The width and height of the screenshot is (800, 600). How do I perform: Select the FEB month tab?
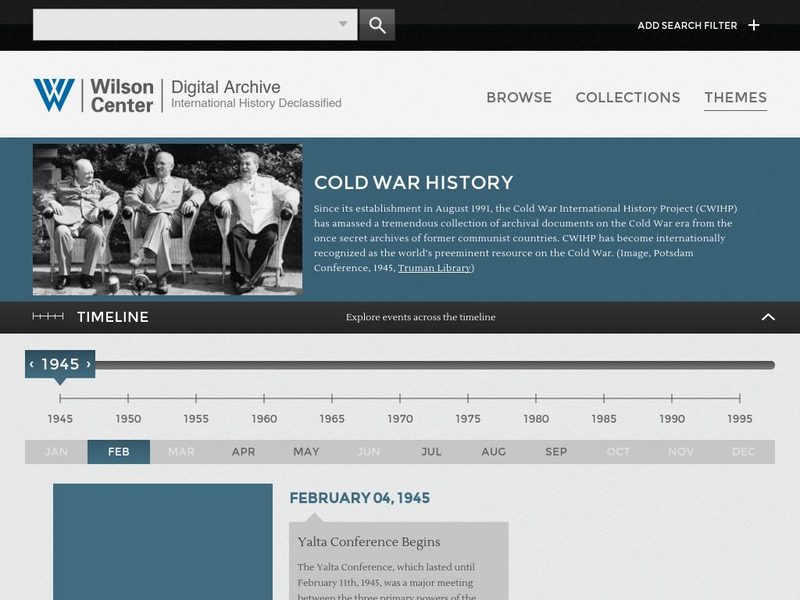click(118, 452)
